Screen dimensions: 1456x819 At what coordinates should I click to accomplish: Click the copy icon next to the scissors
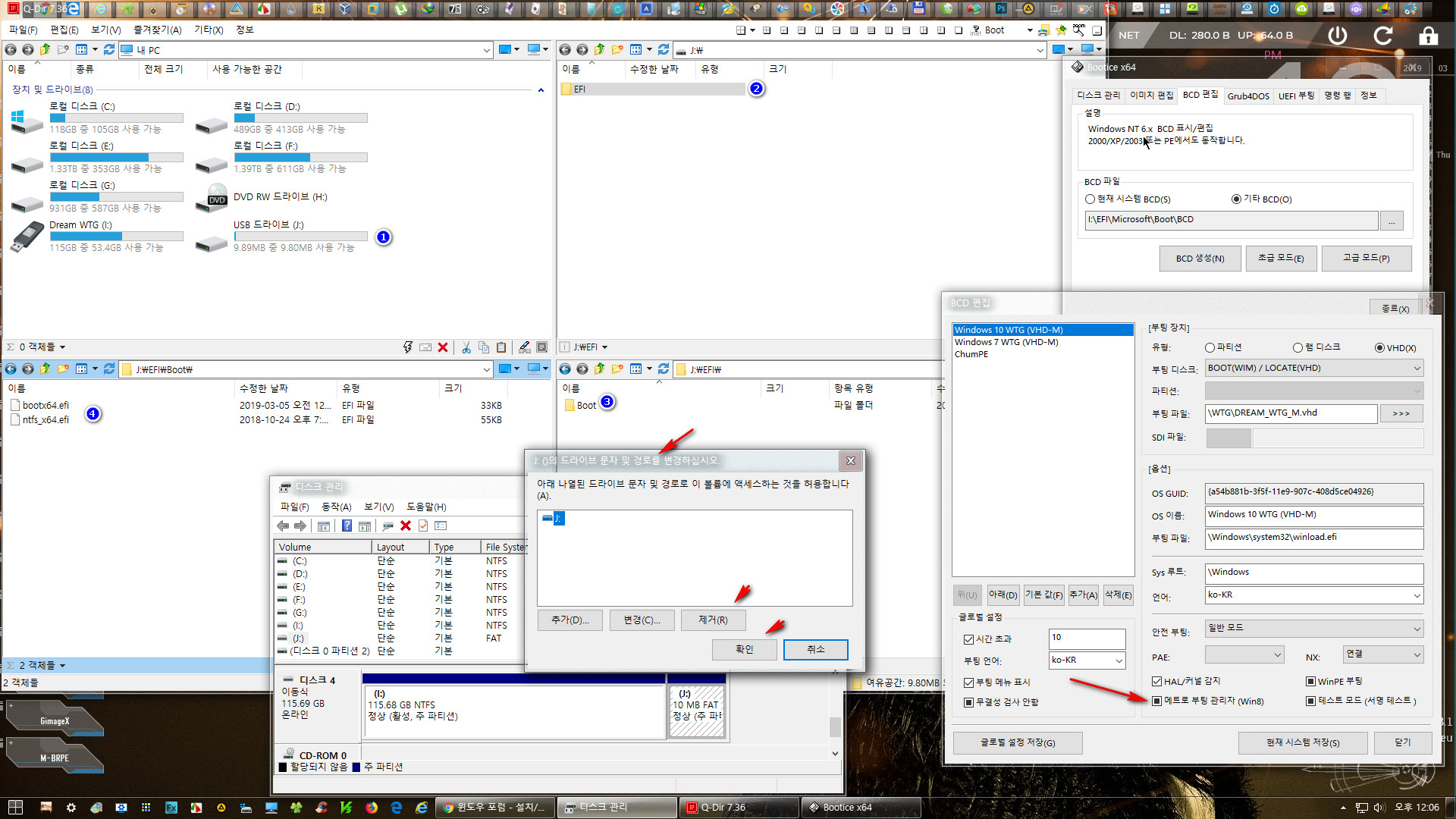point(484,347)
